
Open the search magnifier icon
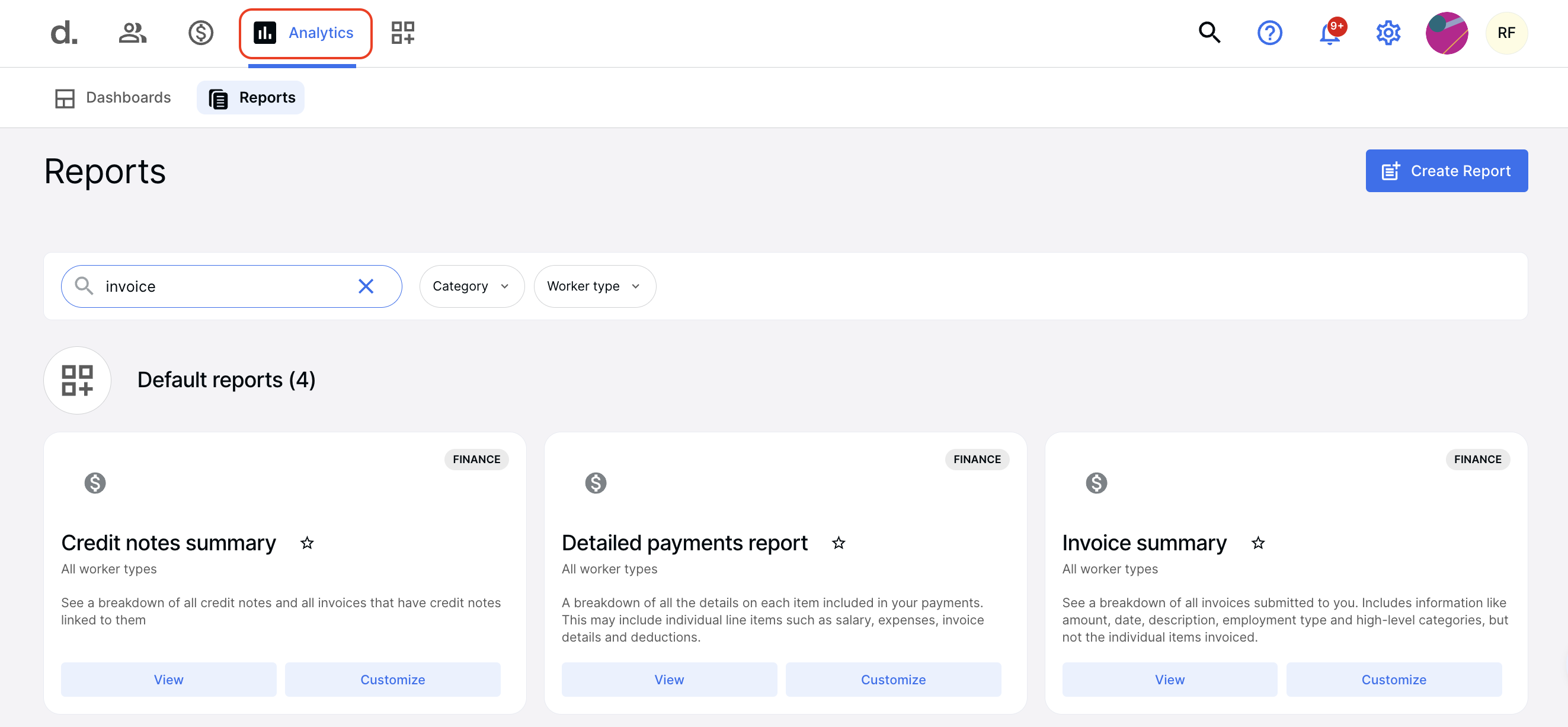[x=1209, y=33]
